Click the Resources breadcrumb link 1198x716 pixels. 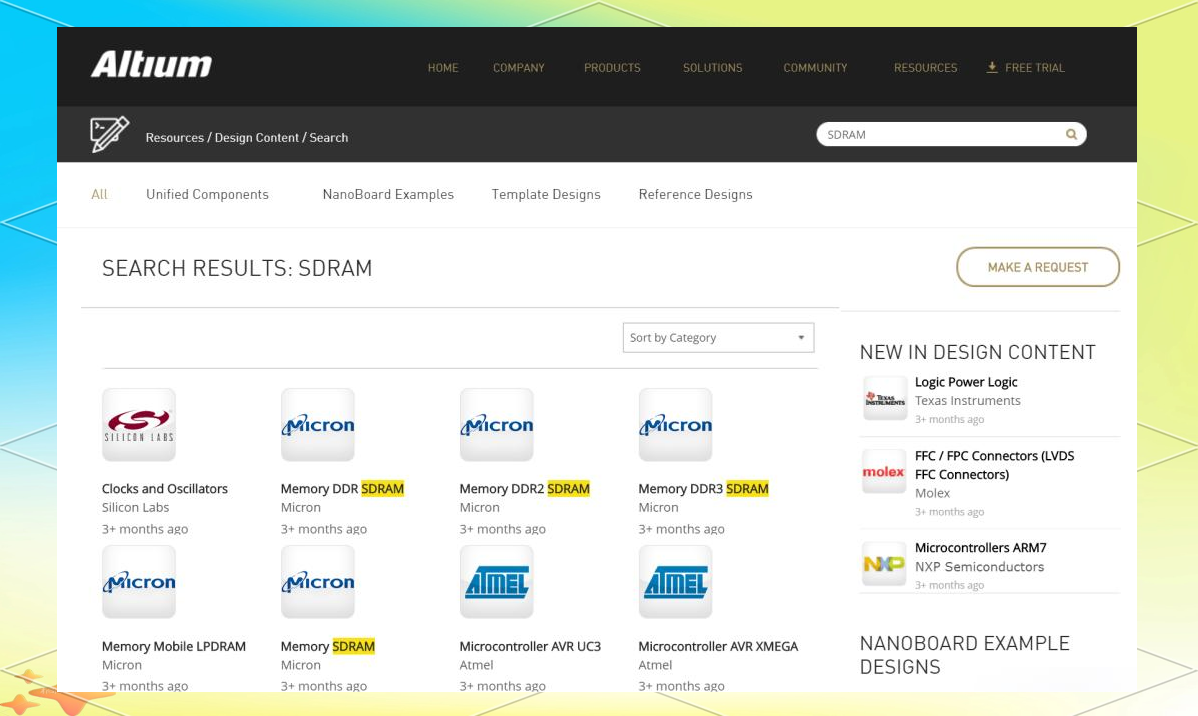click(174, 138)
